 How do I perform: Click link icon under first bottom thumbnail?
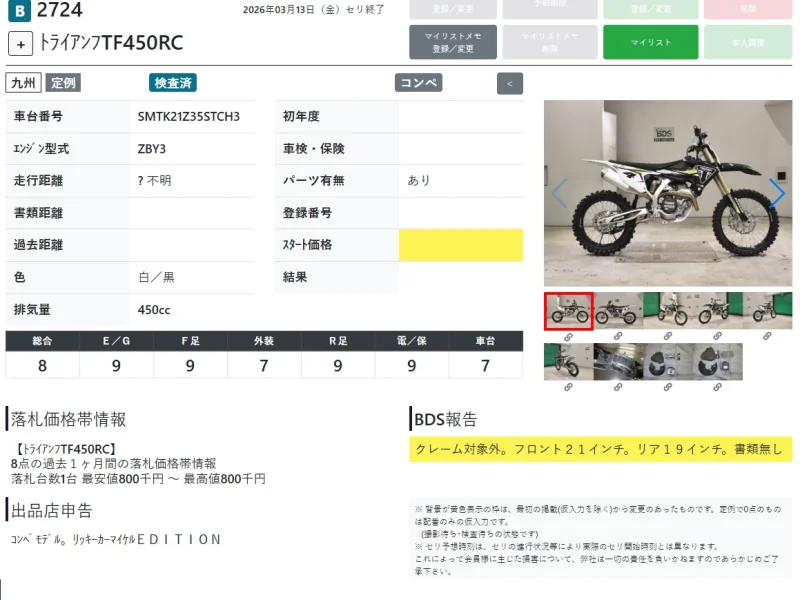pyautogui.click(x=568, y=387)
